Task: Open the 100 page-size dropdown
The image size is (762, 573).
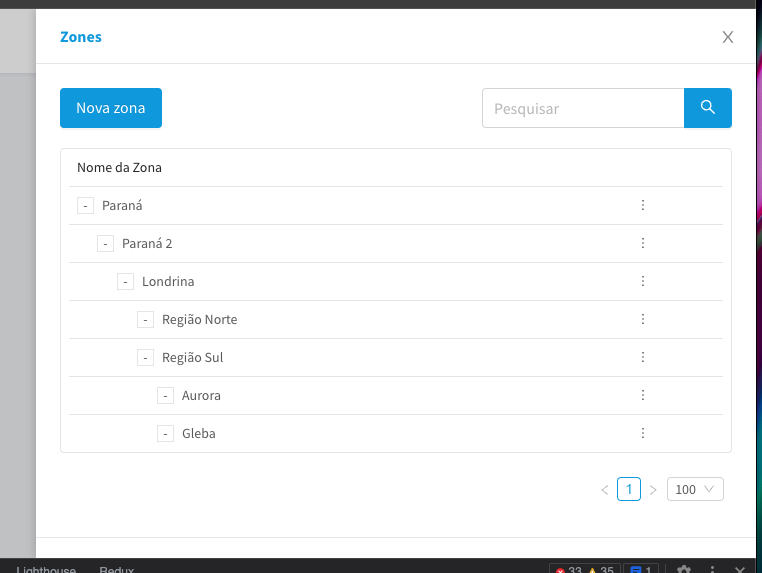Action: (x=694, y=489)
